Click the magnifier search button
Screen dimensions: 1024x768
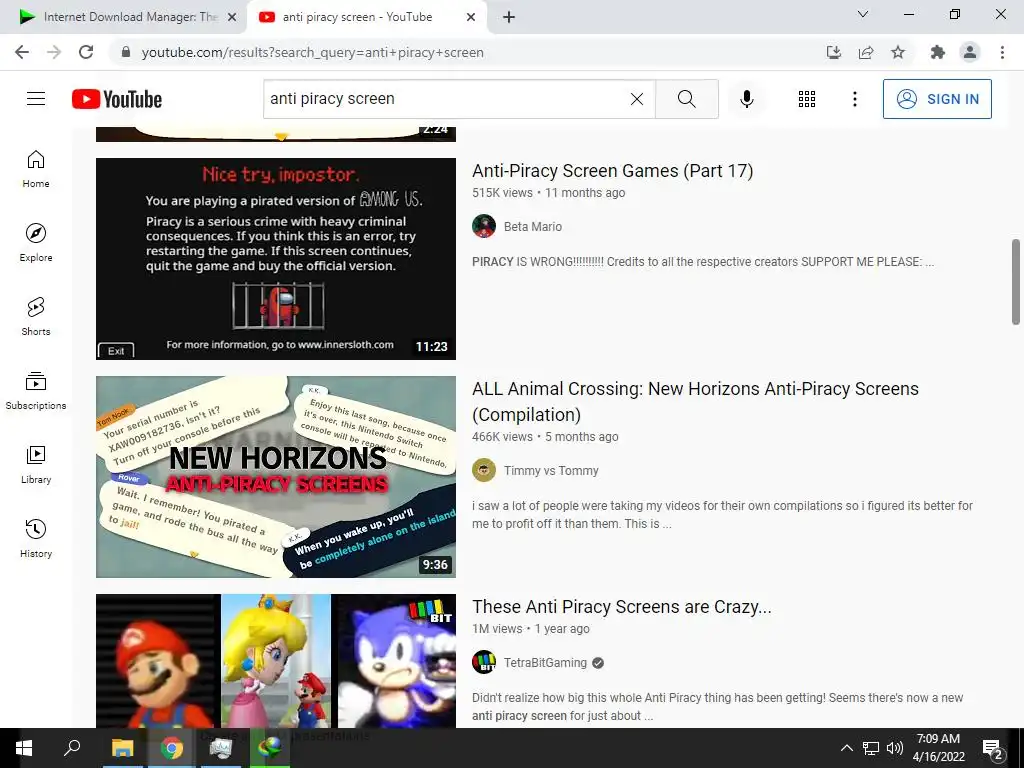(686, 99)
